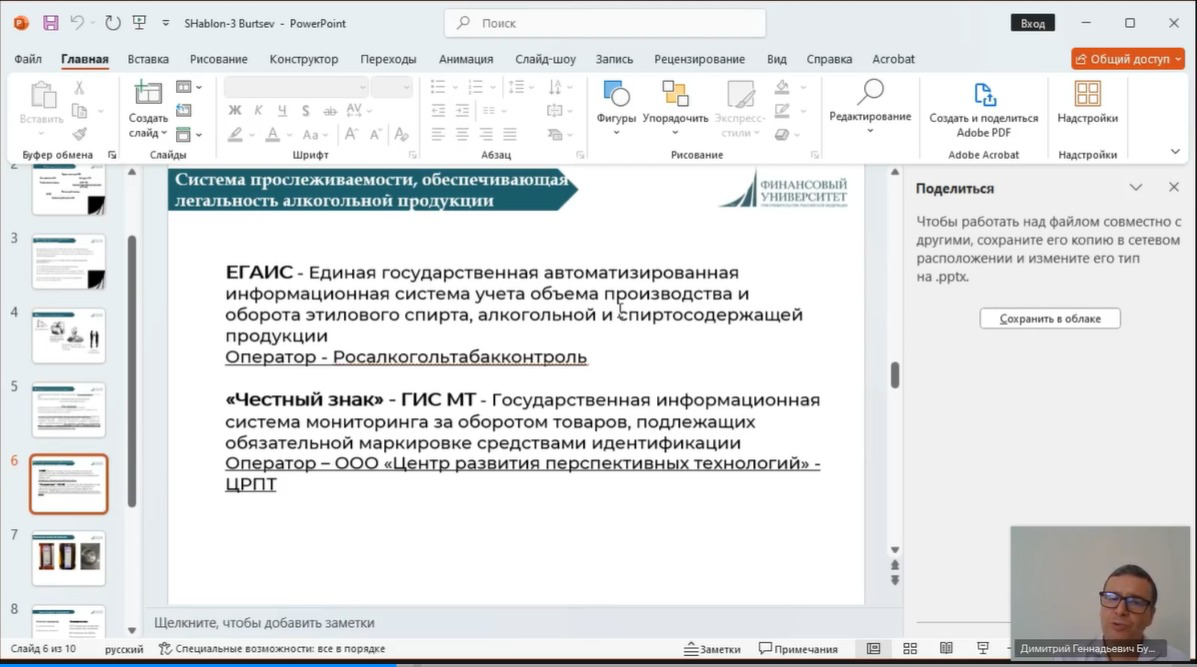This screenshot has height=667, width=1197.
Task: Click the clear formatting icon
Action: (x=402, y=134)
